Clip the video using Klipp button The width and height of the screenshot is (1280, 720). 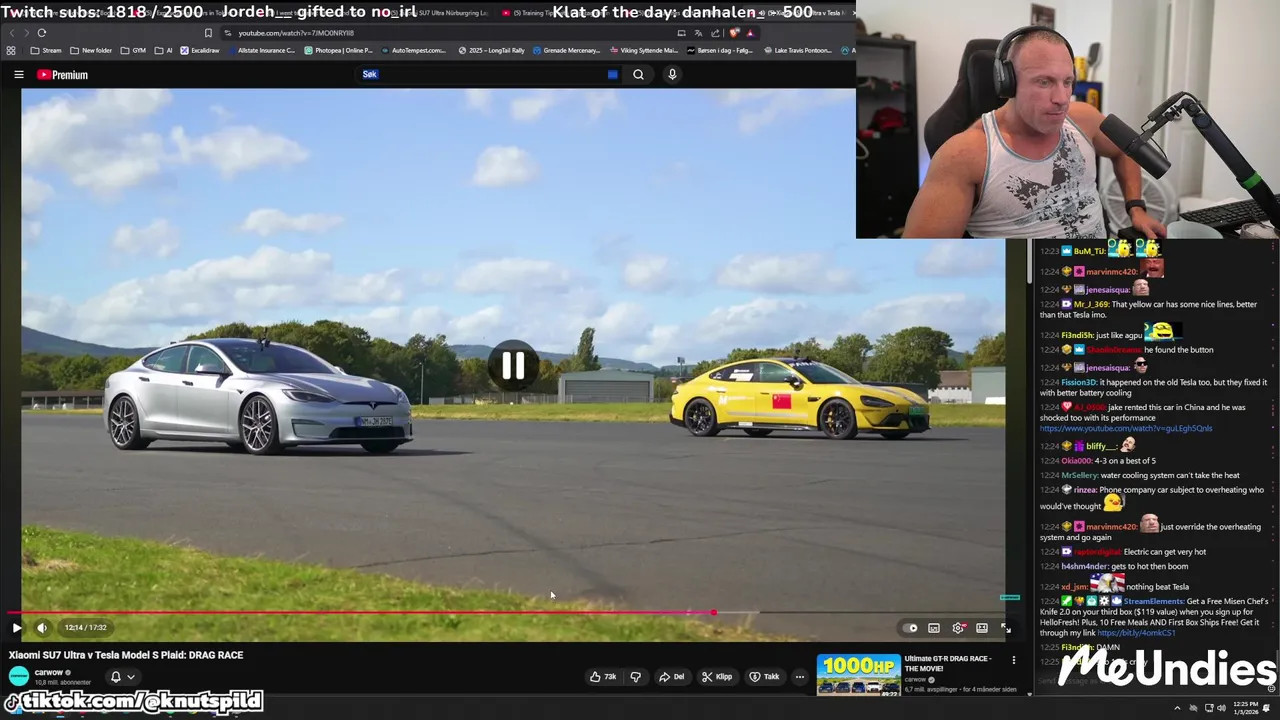coord(716,677)
